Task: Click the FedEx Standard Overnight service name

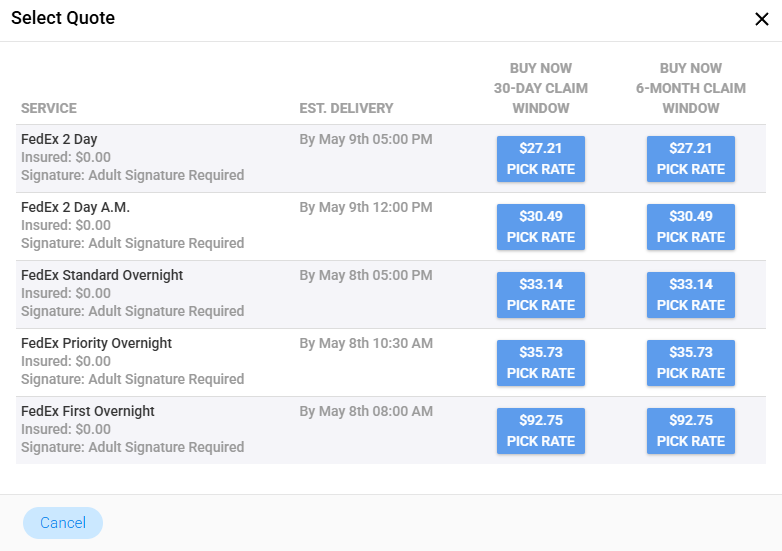Action: click(102, 275)
